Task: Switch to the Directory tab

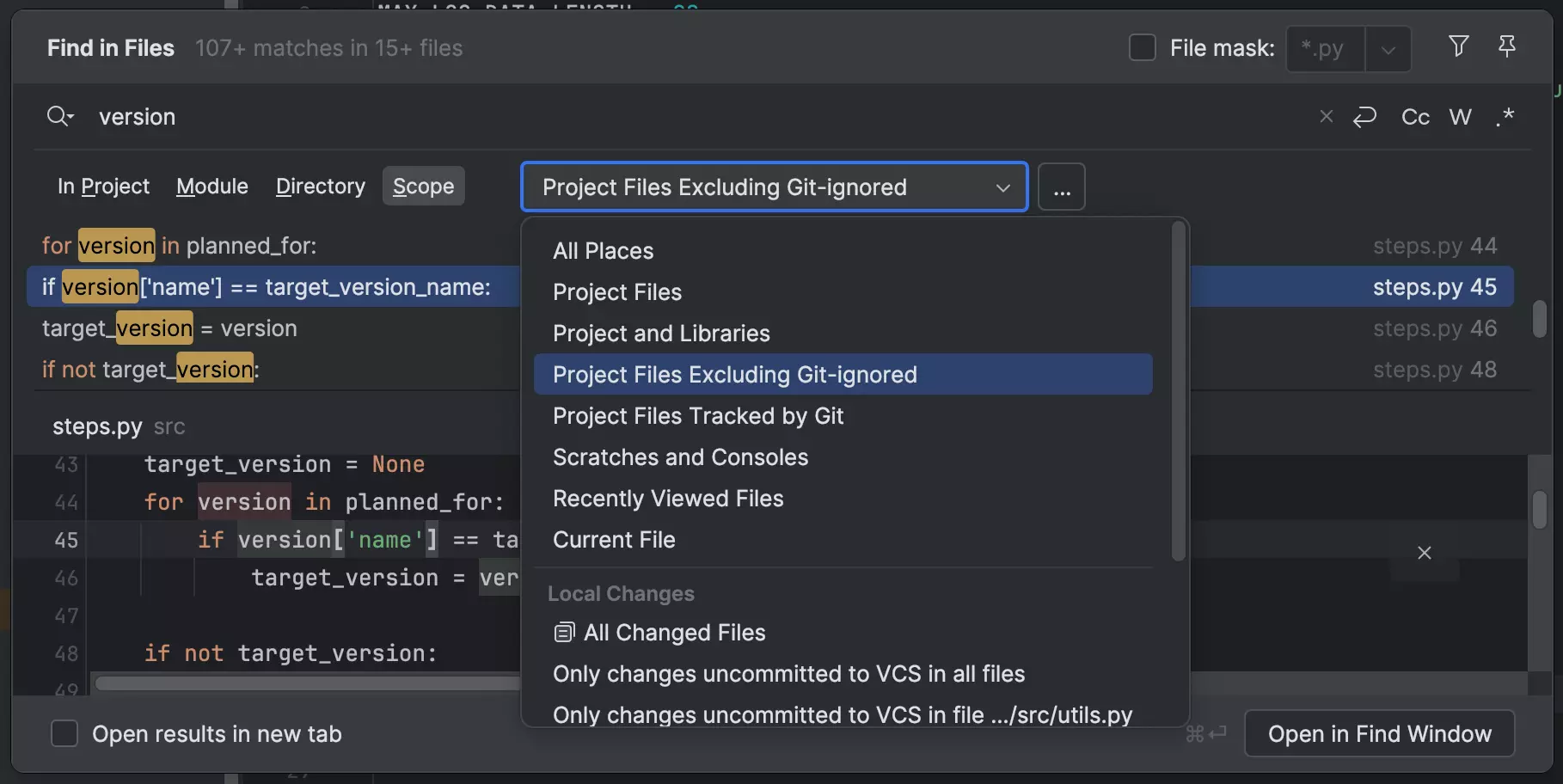Action: [x=320, y=187]
